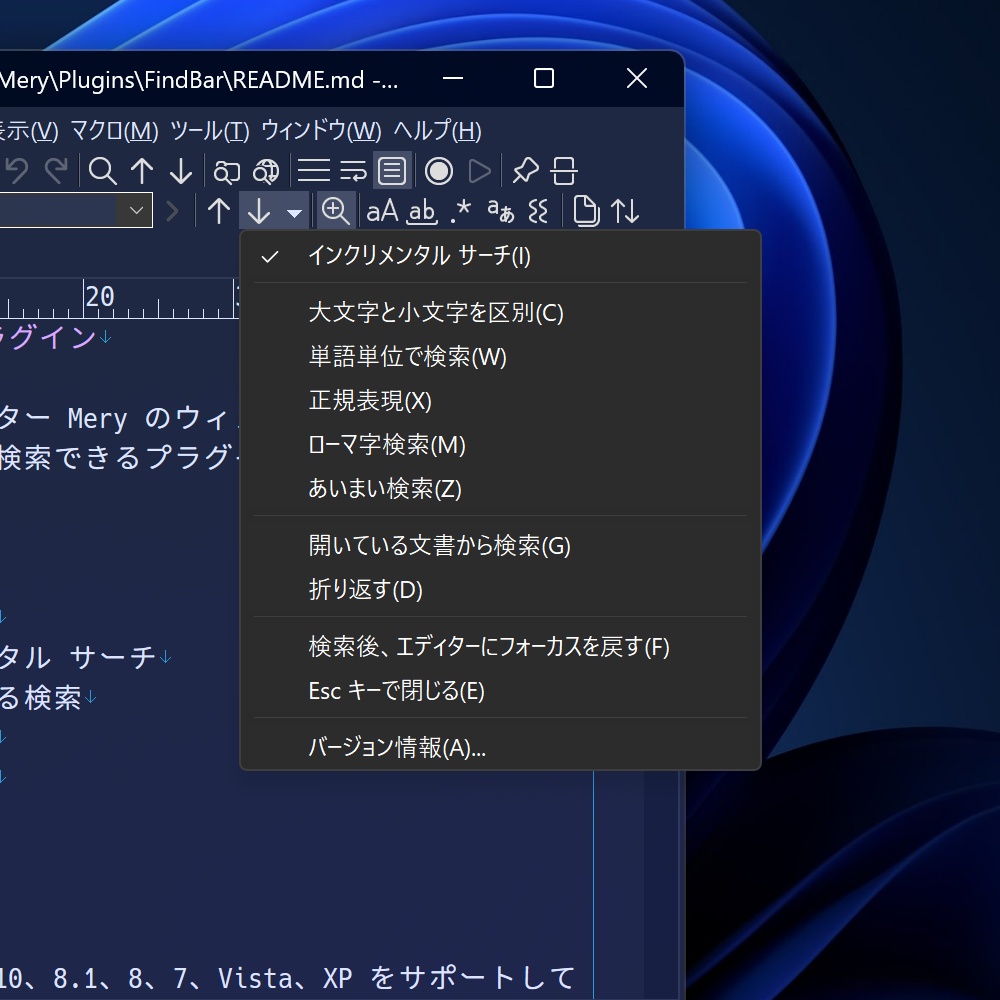The width and height of the screenshot is (1000, 1000).
Task: Select 開いている文書から検索(G) menu item
Action: (500, 545)
